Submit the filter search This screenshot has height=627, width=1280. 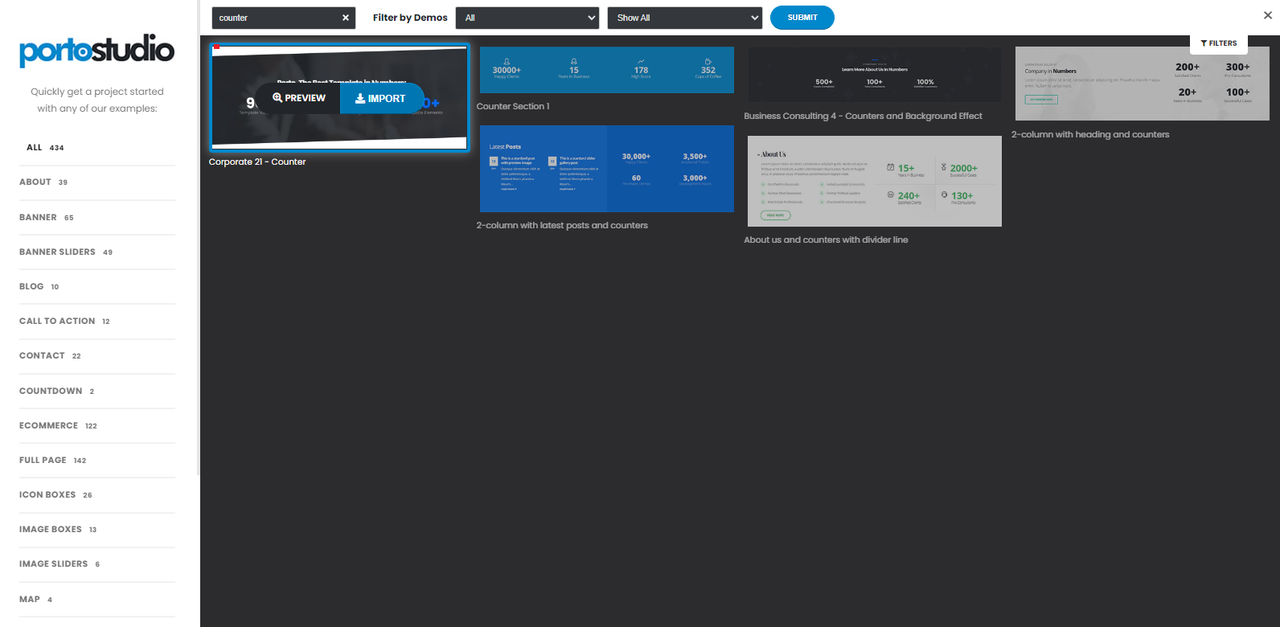802,18
